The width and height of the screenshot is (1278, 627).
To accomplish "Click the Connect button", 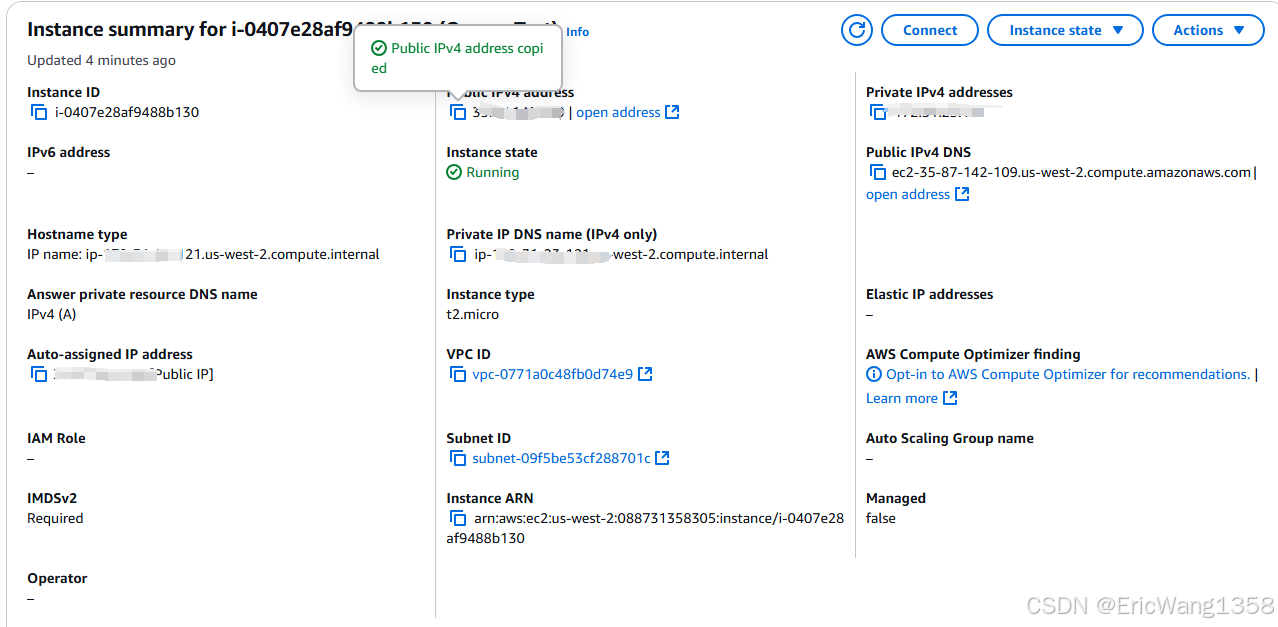I will [930, 30].
